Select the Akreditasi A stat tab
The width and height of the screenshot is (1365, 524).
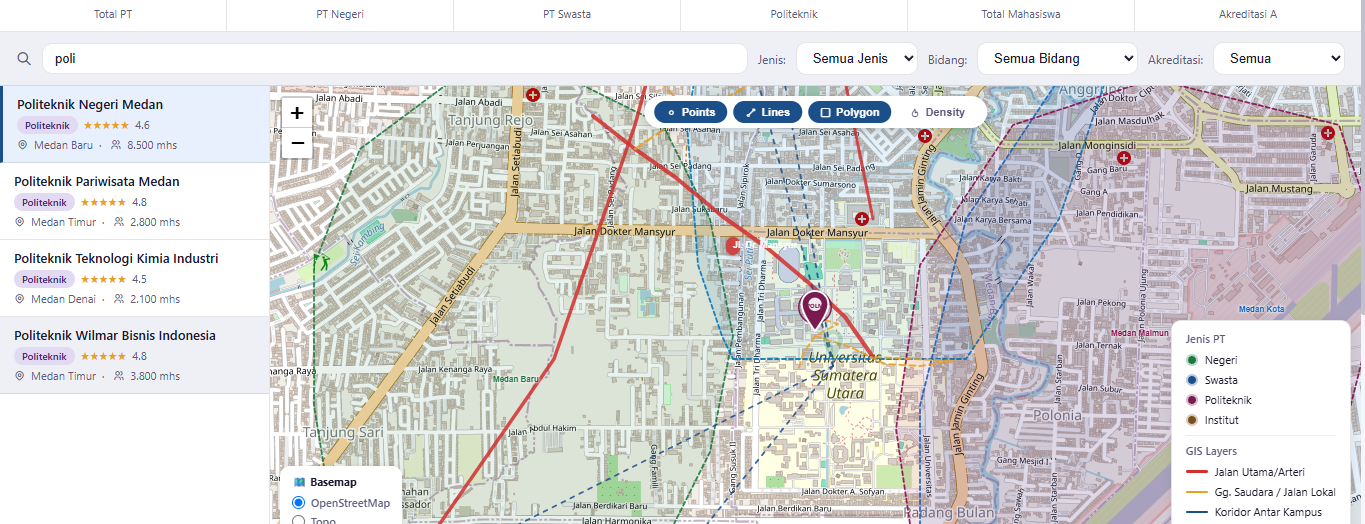click(x=1249, y=15)
